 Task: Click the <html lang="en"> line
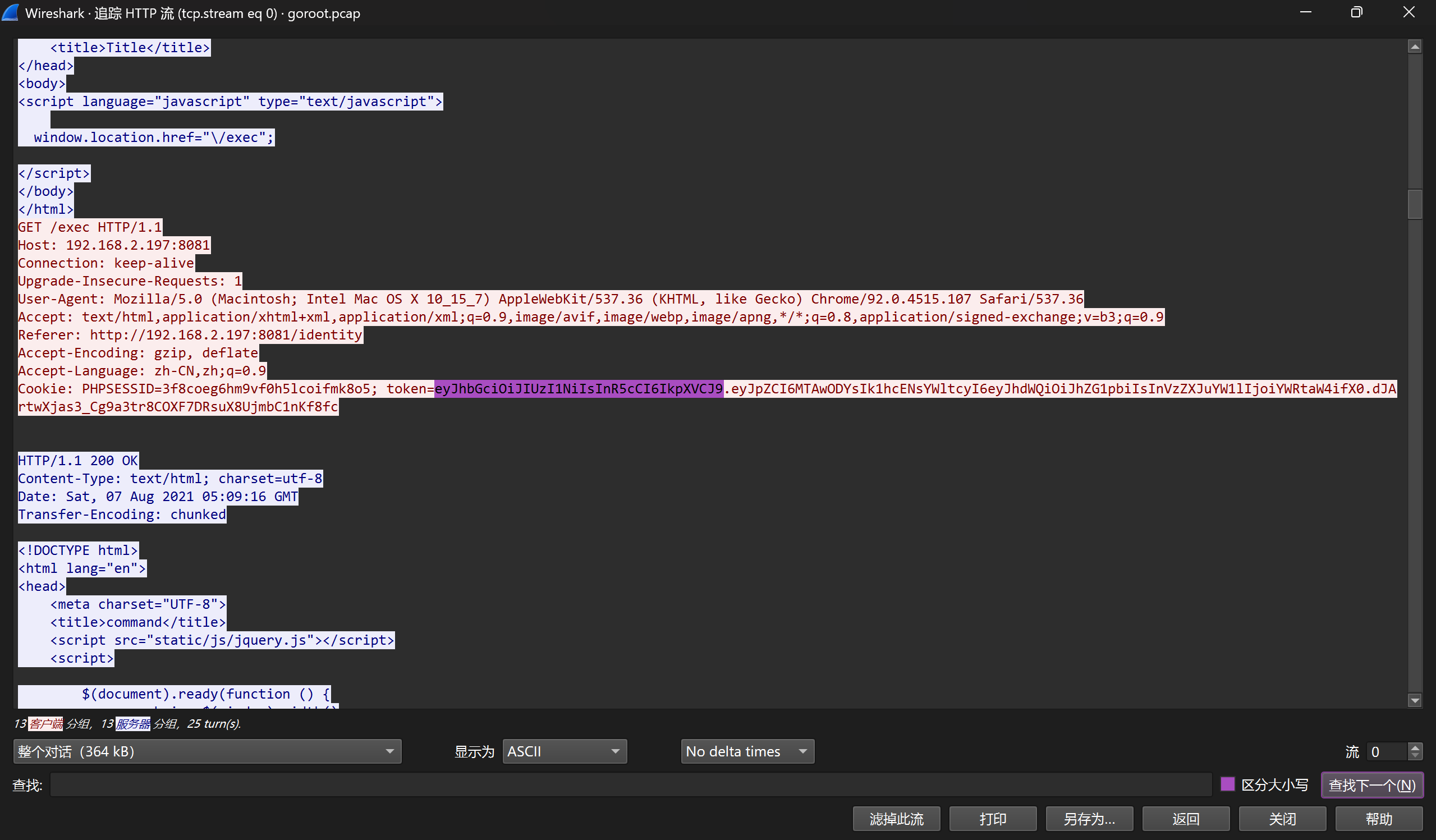point(82,568)
